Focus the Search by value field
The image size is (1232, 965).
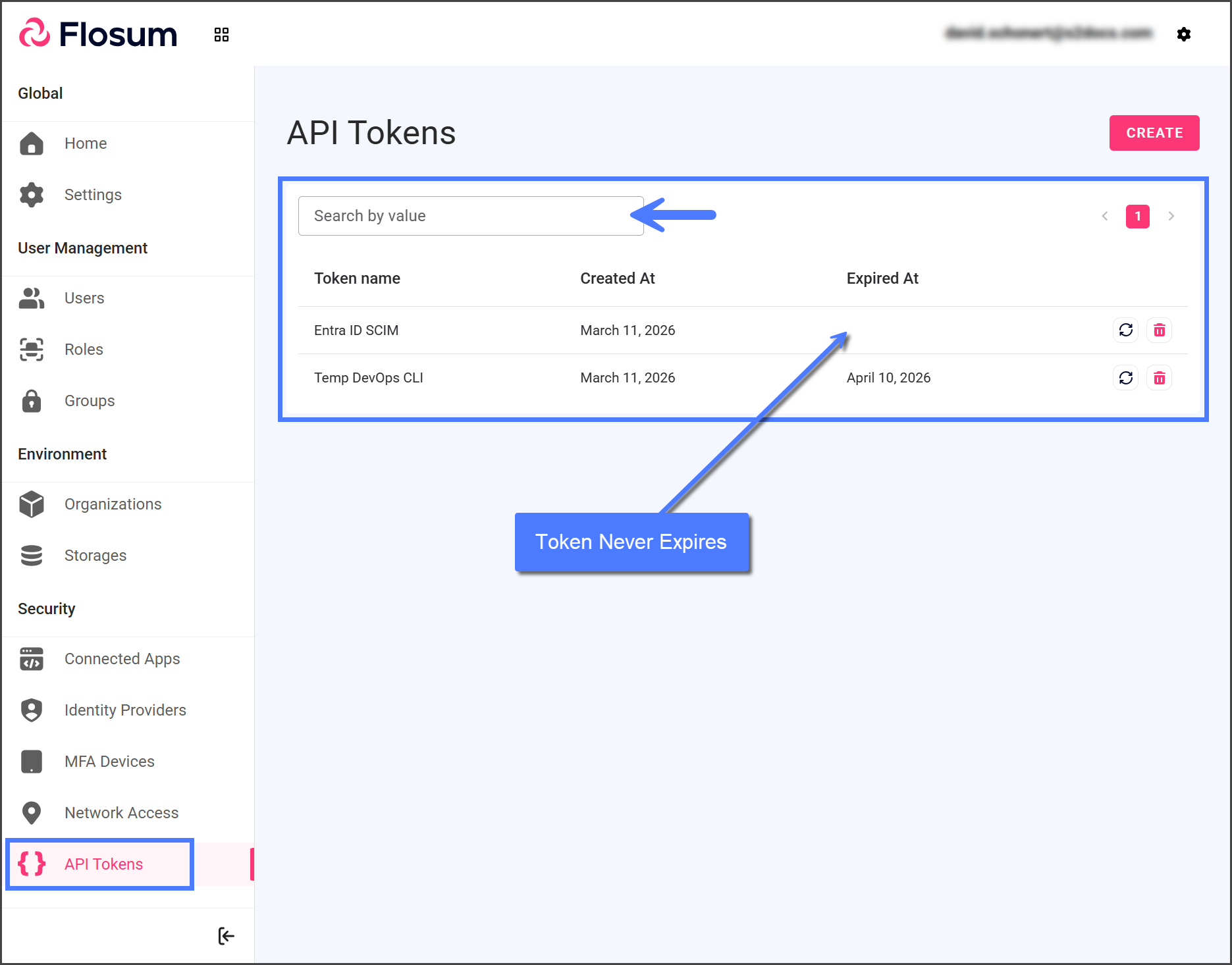point(470,216)
